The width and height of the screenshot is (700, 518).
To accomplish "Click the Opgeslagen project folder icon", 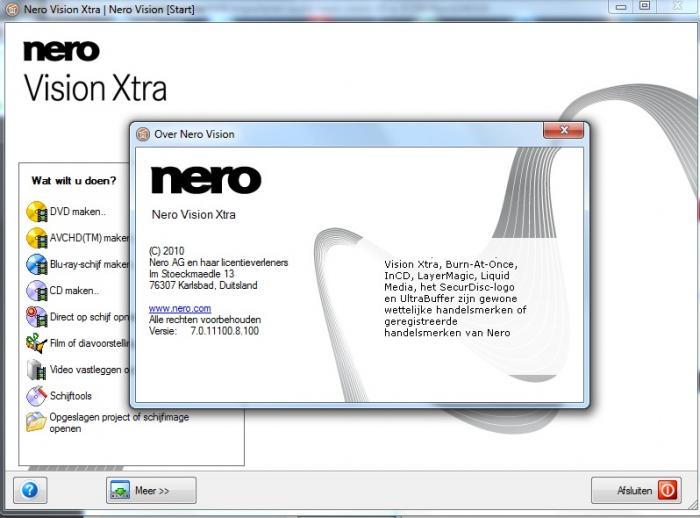I will click(x=36, y=422).
